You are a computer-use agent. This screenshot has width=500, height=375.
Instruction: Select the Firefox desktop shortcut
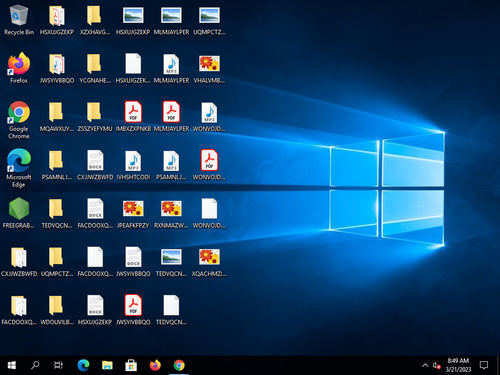(19, 68)
